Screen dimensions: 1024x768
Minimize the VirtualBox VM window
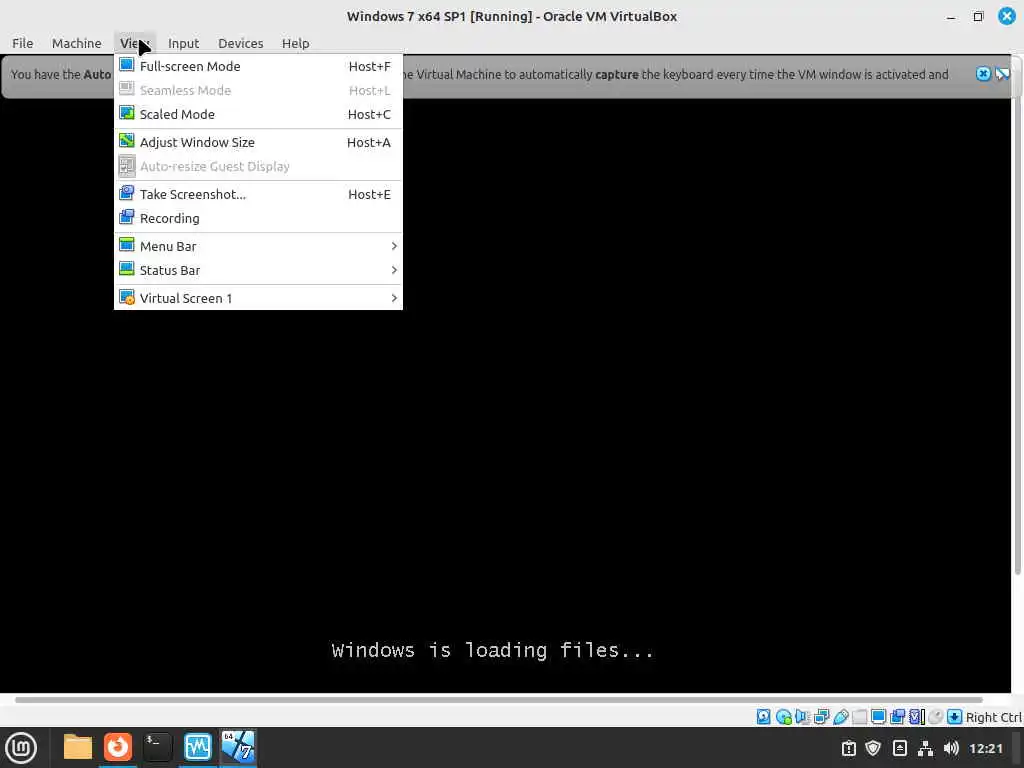[951, 16]
